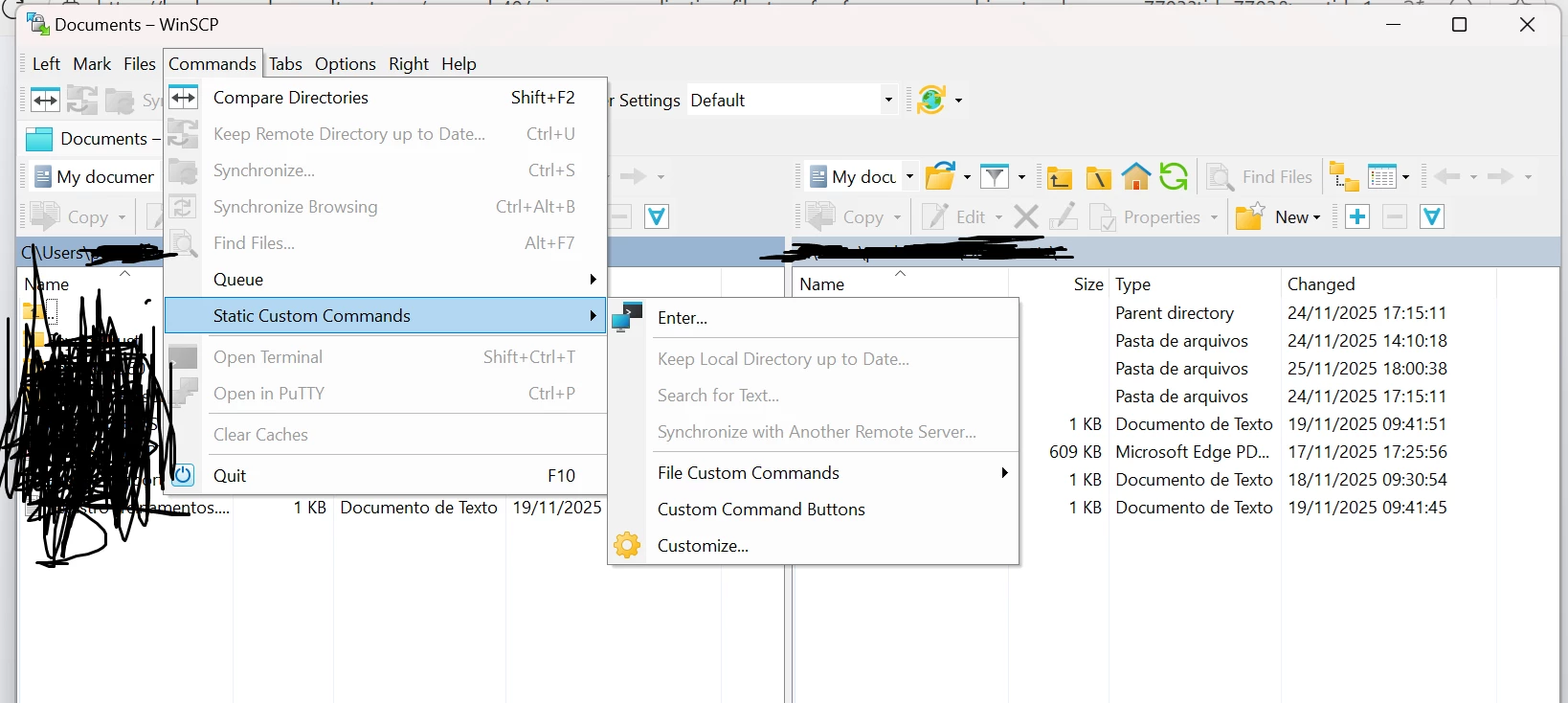Click the right panel invert selection icon
This screenshot has height=703, width=1568.
1432,217
